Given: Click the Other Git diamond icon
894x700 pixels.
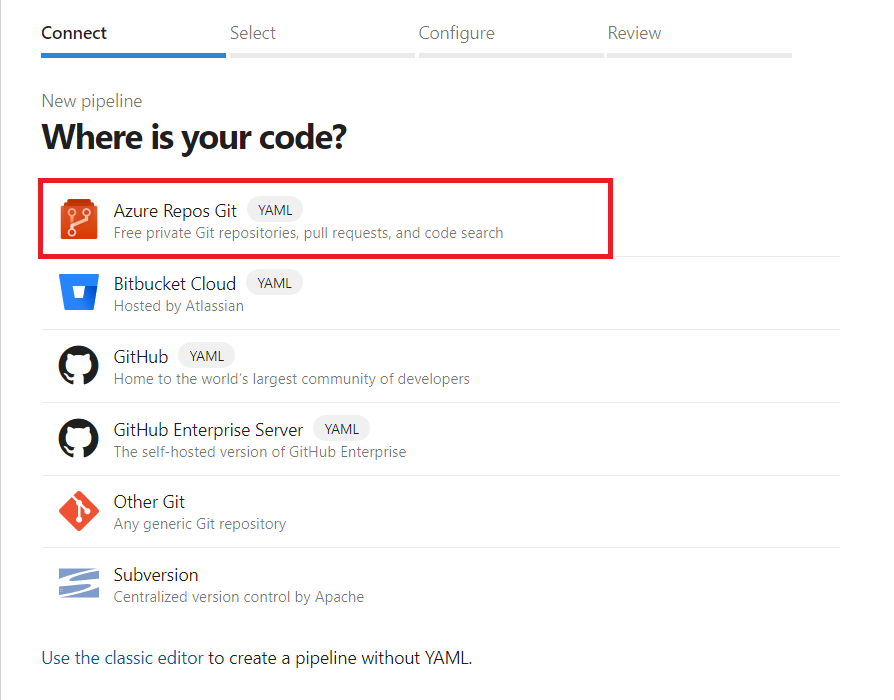Looking at the screenshot, I should [x=78, y=512].
